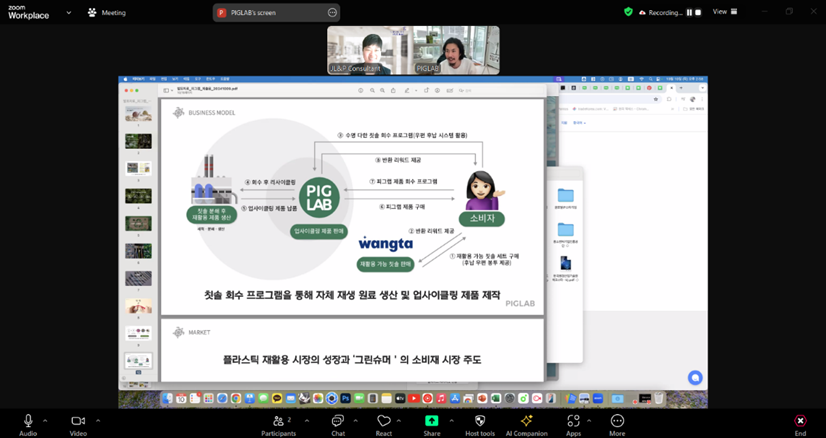826x438 pixels.
Task: Open the React emoji menu
Action: coord(384,425)
